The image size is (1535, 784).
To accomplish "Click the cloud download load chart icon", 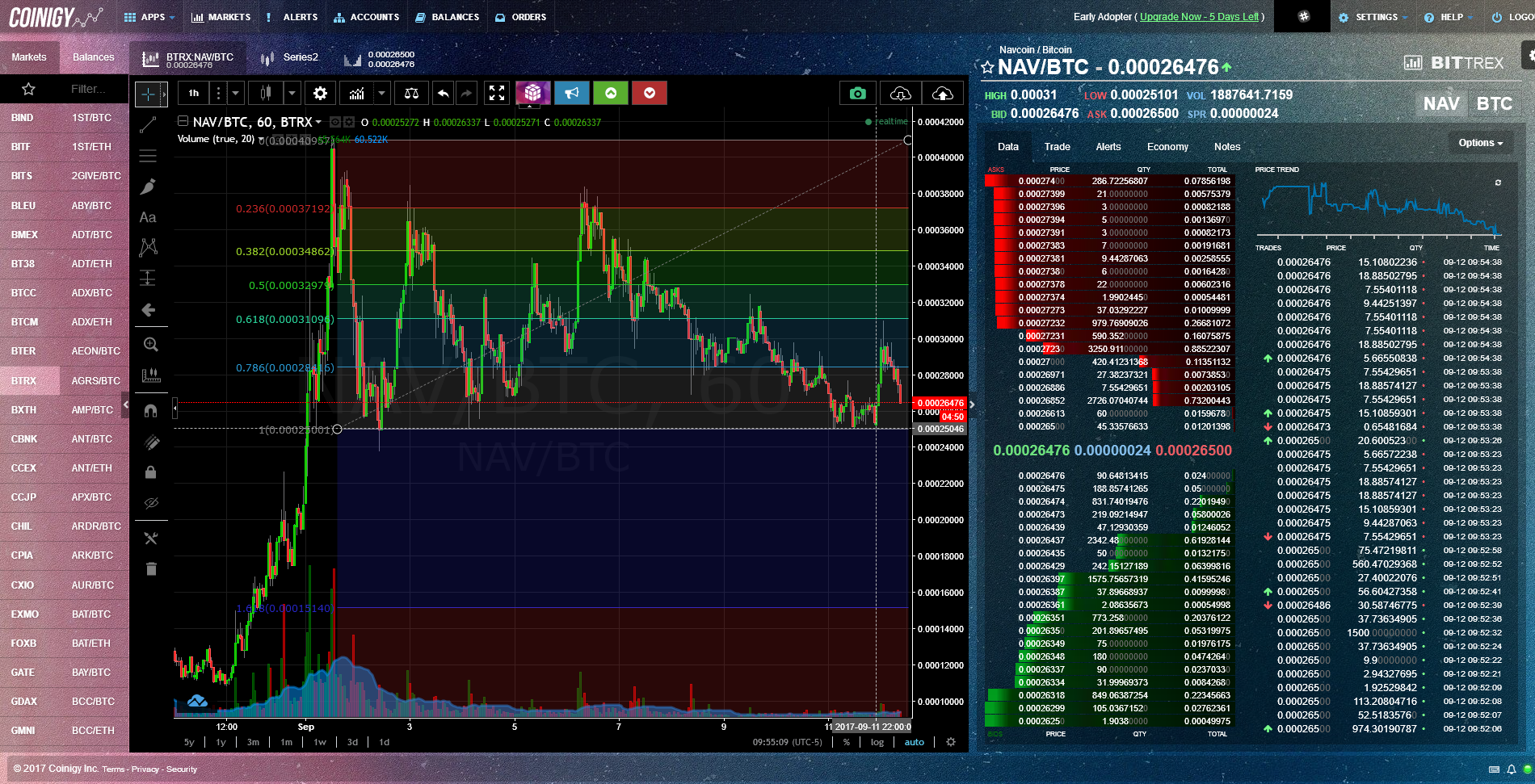I will pos(900,94).
